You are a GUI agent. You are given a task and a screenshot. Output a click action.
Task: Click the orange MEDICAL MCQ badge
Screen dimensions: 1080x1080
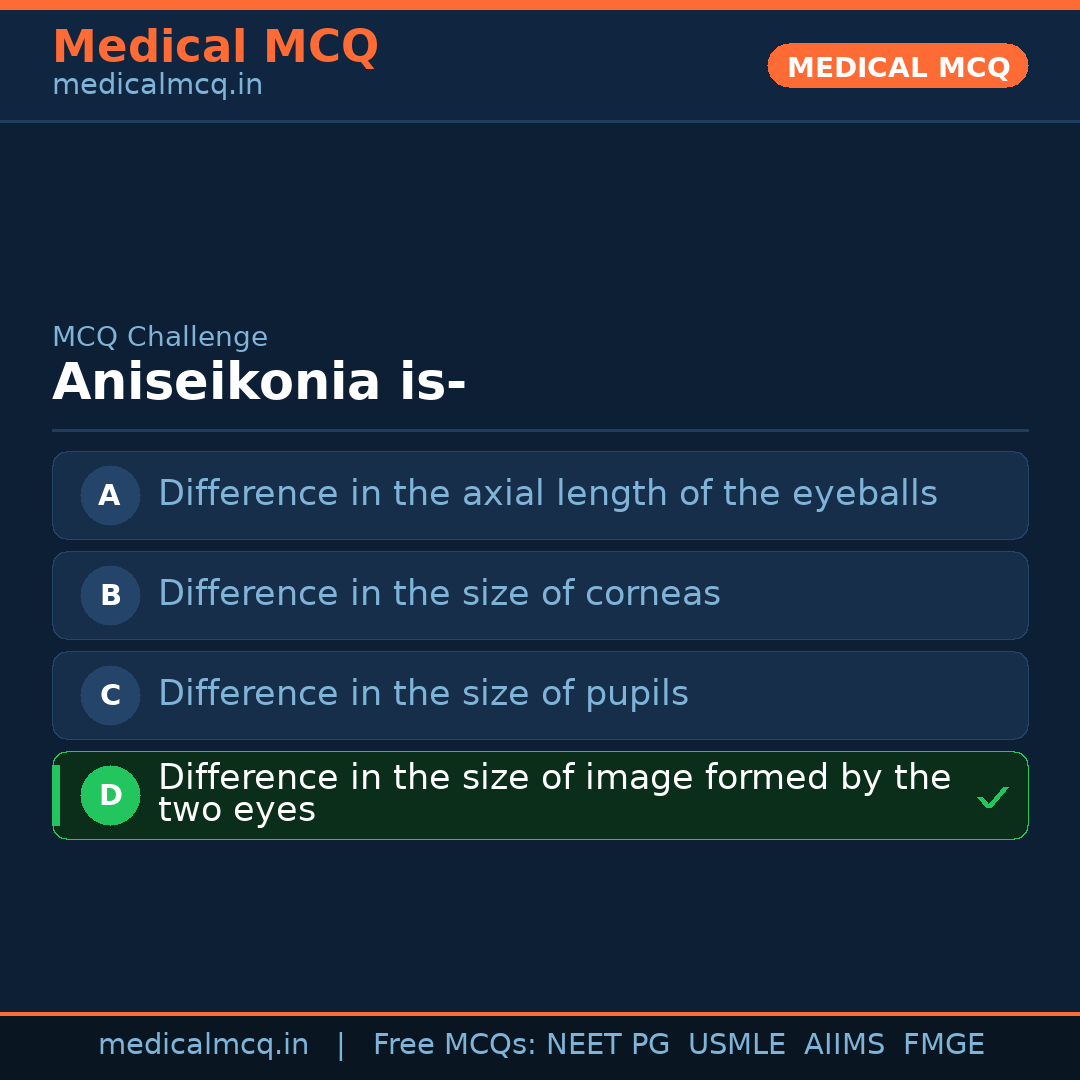click(x=897, y=66)
